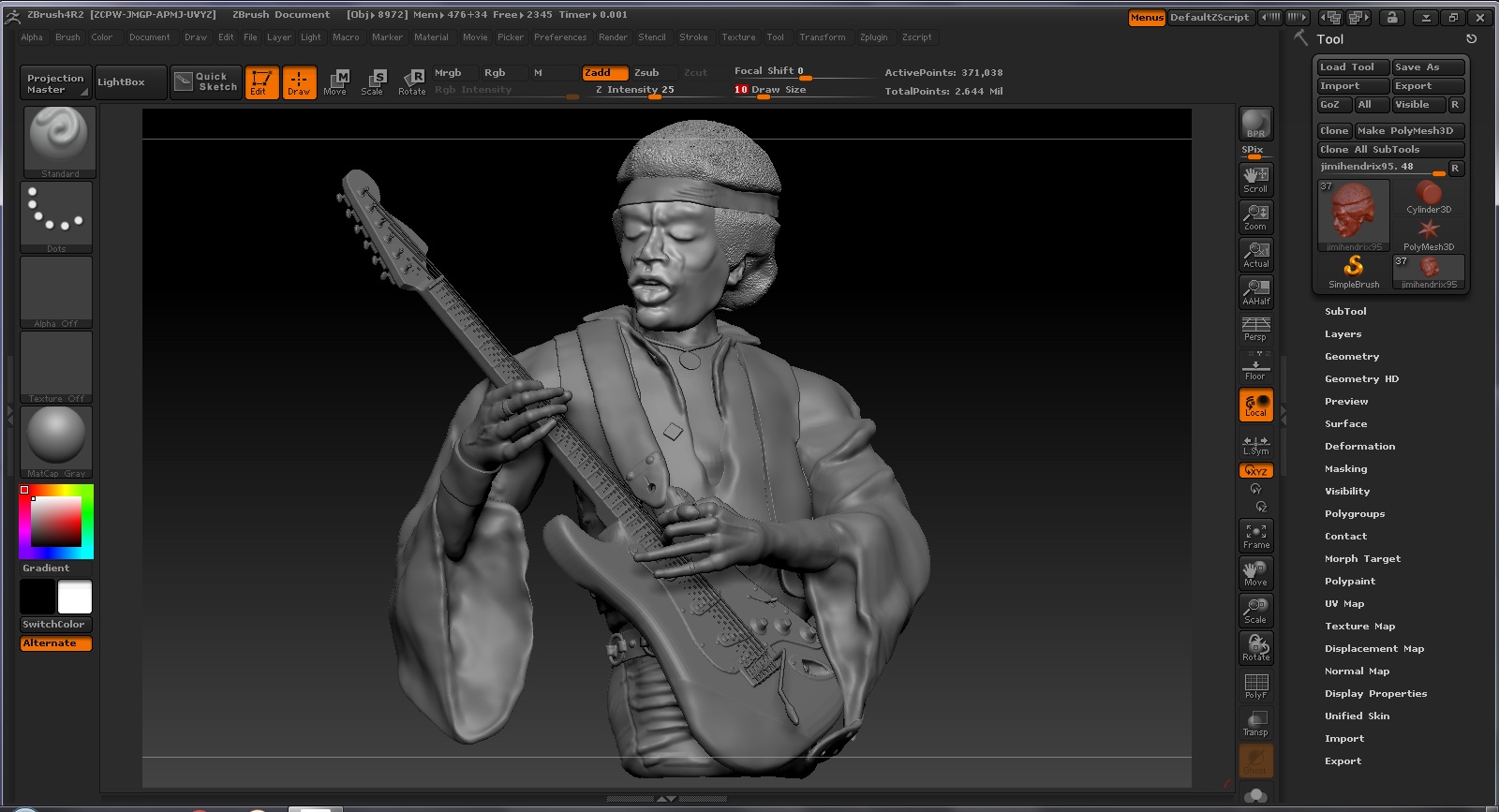Activate the Scroll canvas tool
This screenshot has width=1499, height=812.
1255,179
